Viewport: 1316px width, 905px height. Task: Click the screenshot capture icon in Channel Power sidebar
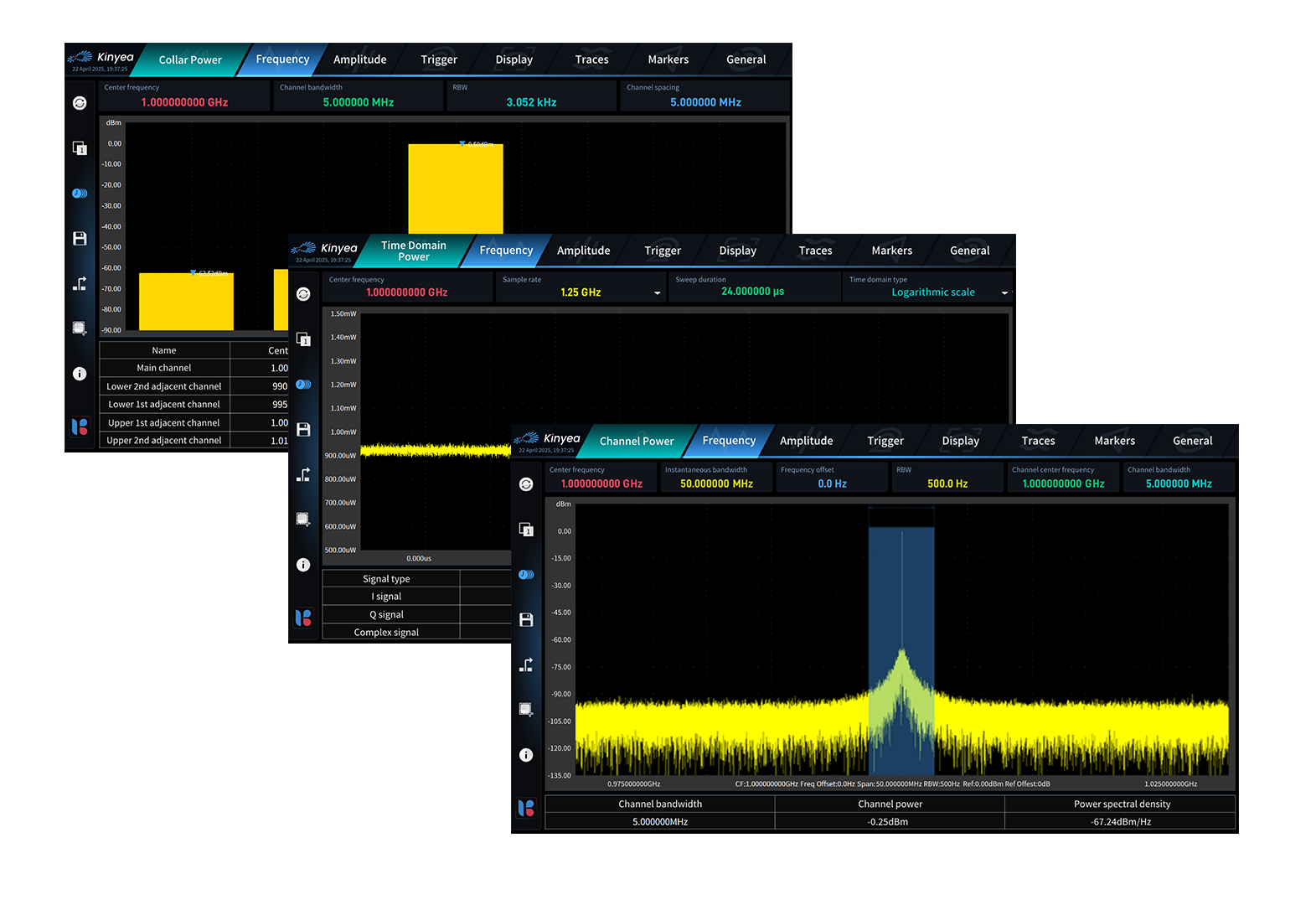(x=526, y=710)
